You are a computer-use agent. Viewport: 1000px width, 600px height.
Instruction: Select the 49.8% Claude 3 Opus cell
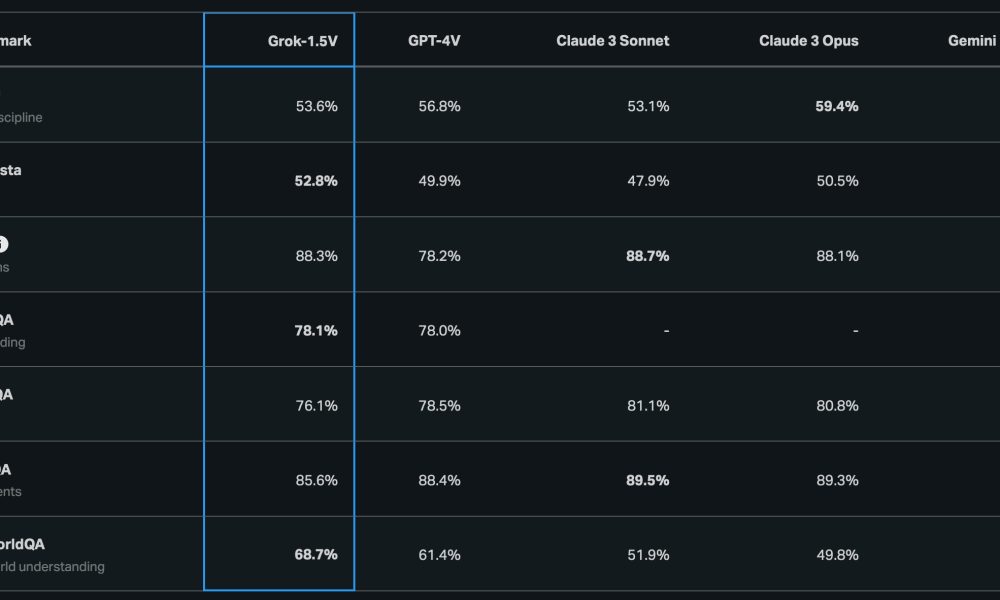pos(837,555)
